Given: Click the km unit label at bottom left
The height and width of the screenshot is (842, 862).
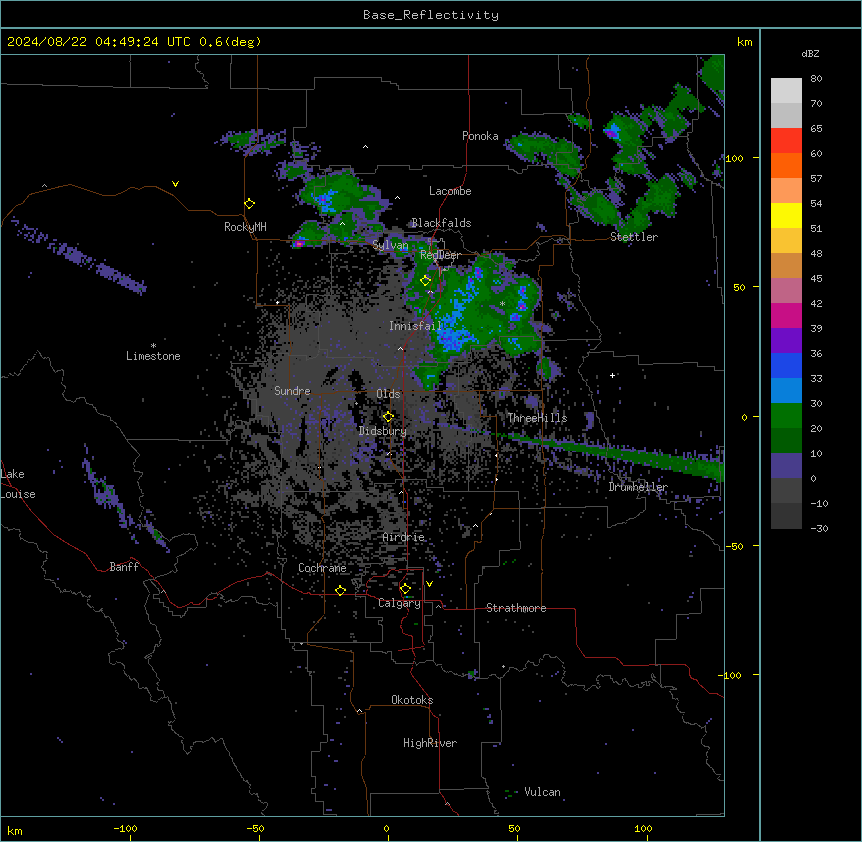Looking at the screenshot, I should tap(15, 831).
